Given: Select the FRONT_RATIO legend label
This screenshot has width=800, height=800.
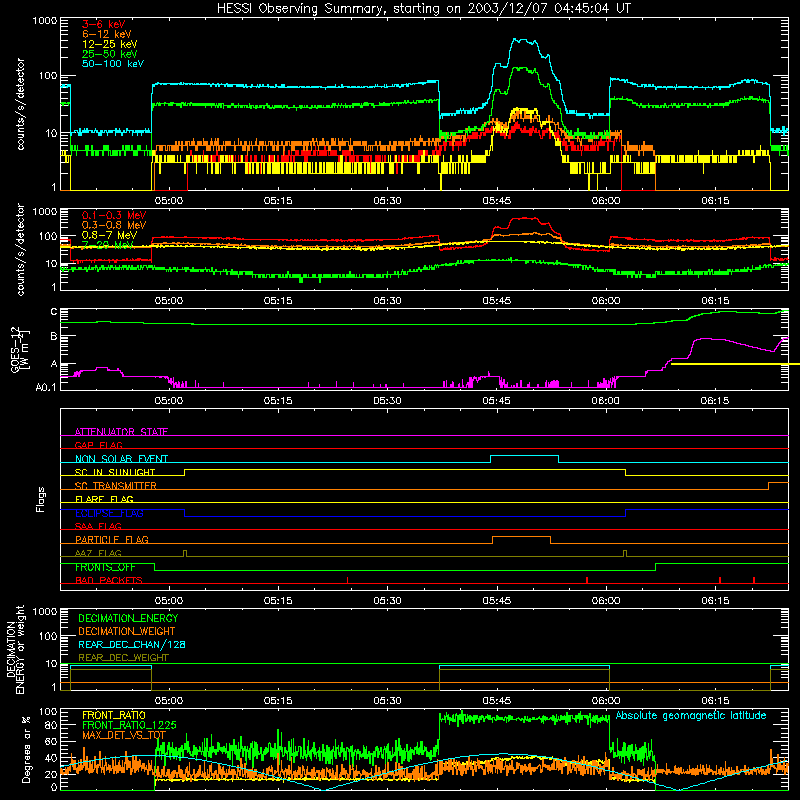Looking at the screenshot, I should pyautogui.click(x=114, y=716).
